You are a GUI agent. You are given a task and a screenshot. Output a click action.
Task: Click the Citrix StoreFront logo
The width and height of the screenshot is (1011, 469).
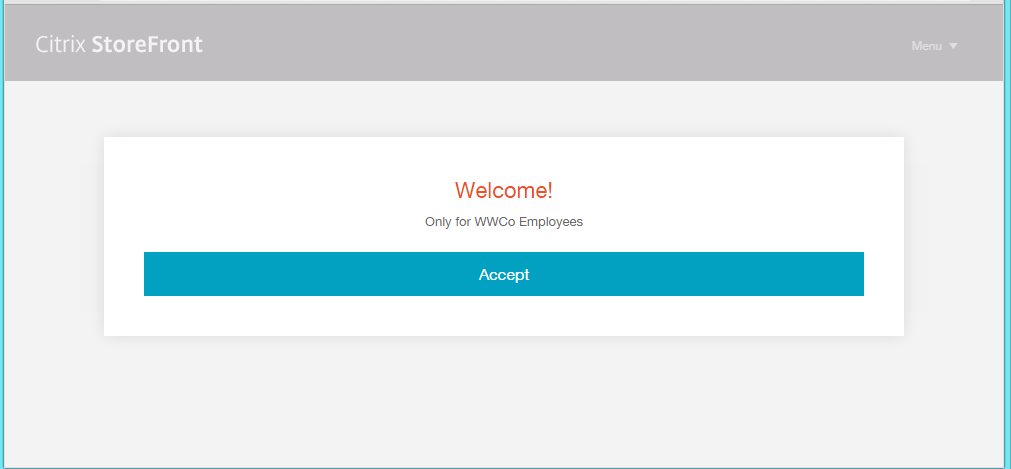click(119, 44)
